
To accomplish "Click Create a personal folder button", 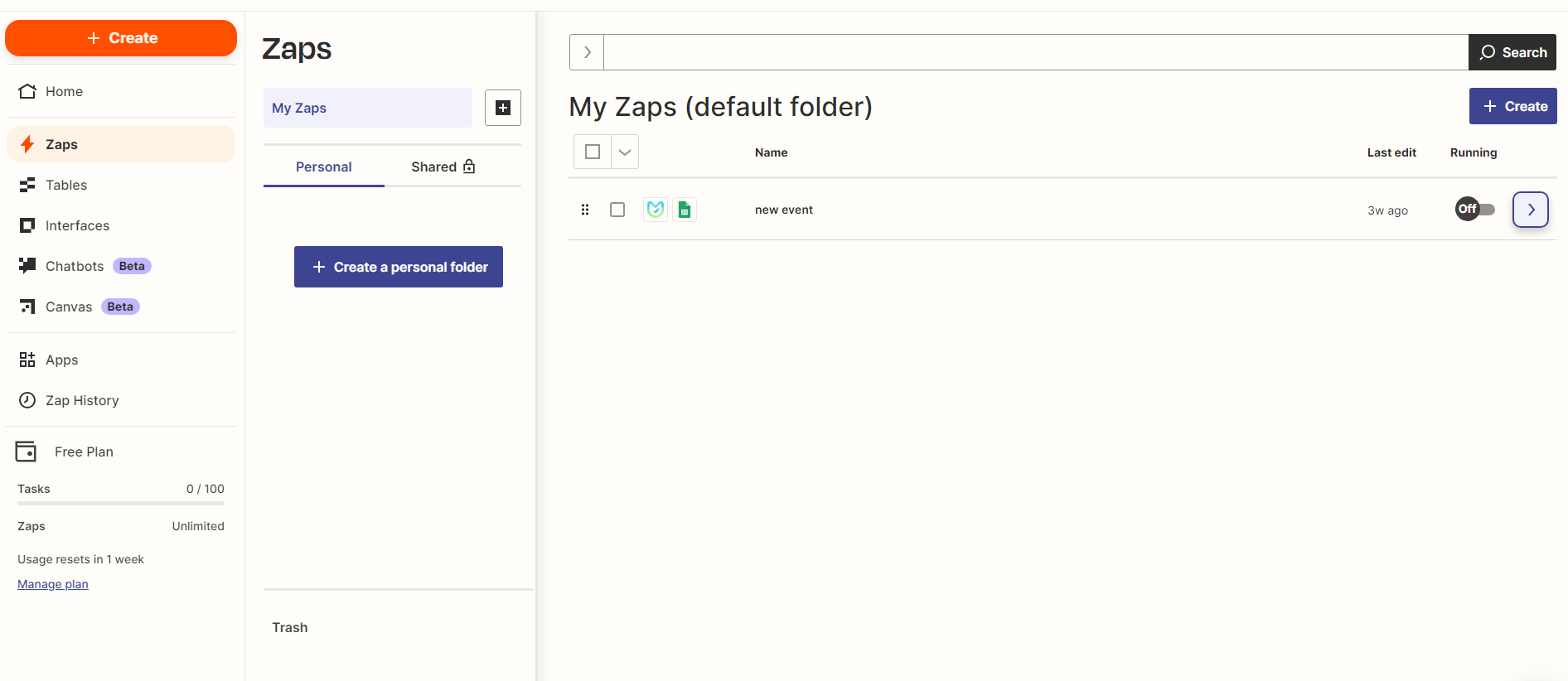I will 399,267.
